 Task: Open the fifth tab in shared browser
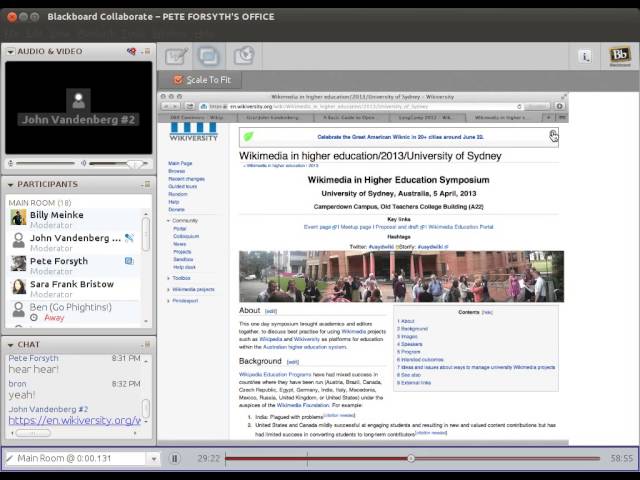(500, 118)
